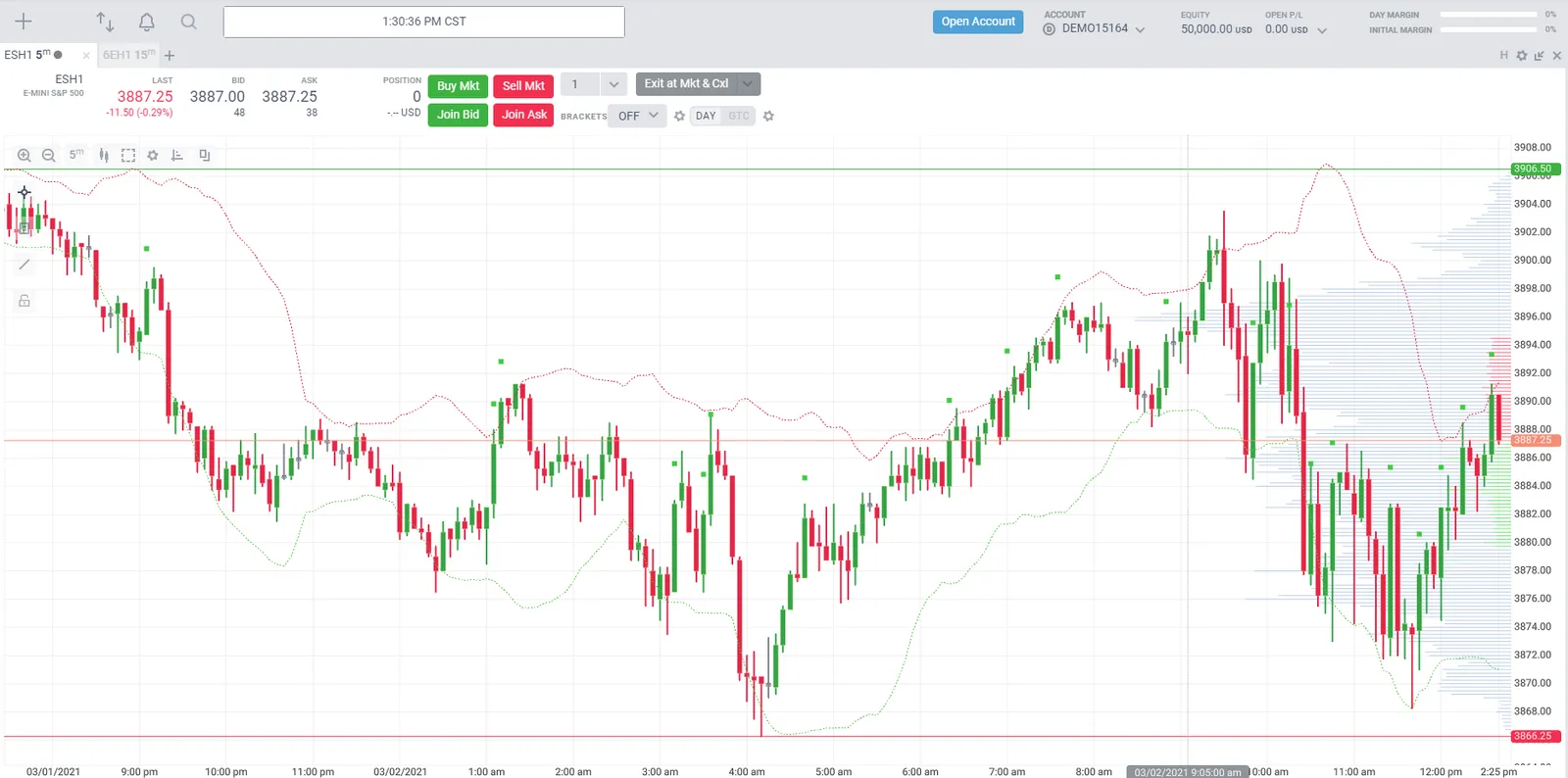The width and height of the screenshot is (1568, 778).
Task: Open the BRACKETS OFF dropdown
Action: (x=638, y=116)
